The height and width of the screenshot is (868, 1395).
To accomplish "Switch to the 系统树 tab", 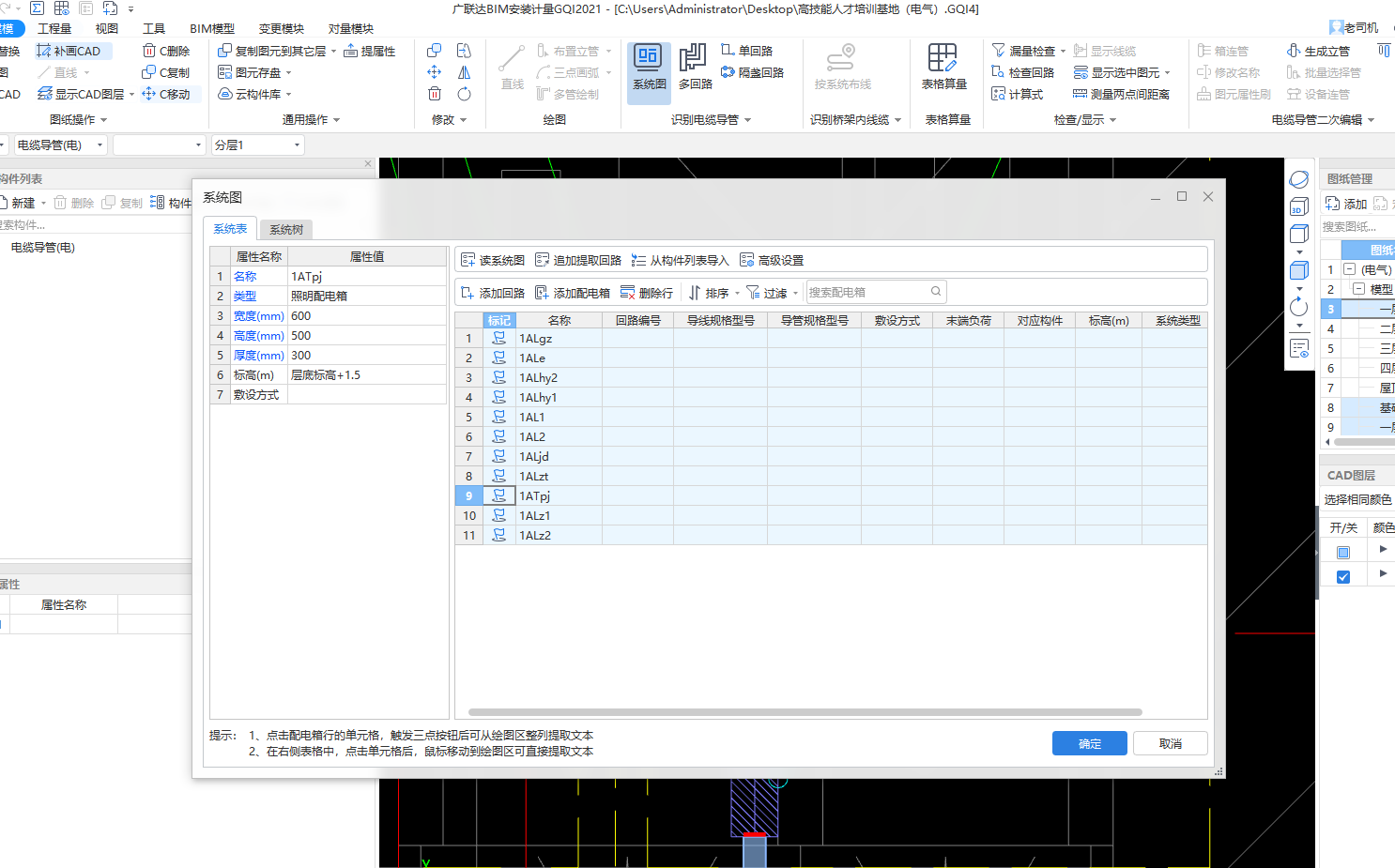I will point(286,230).
